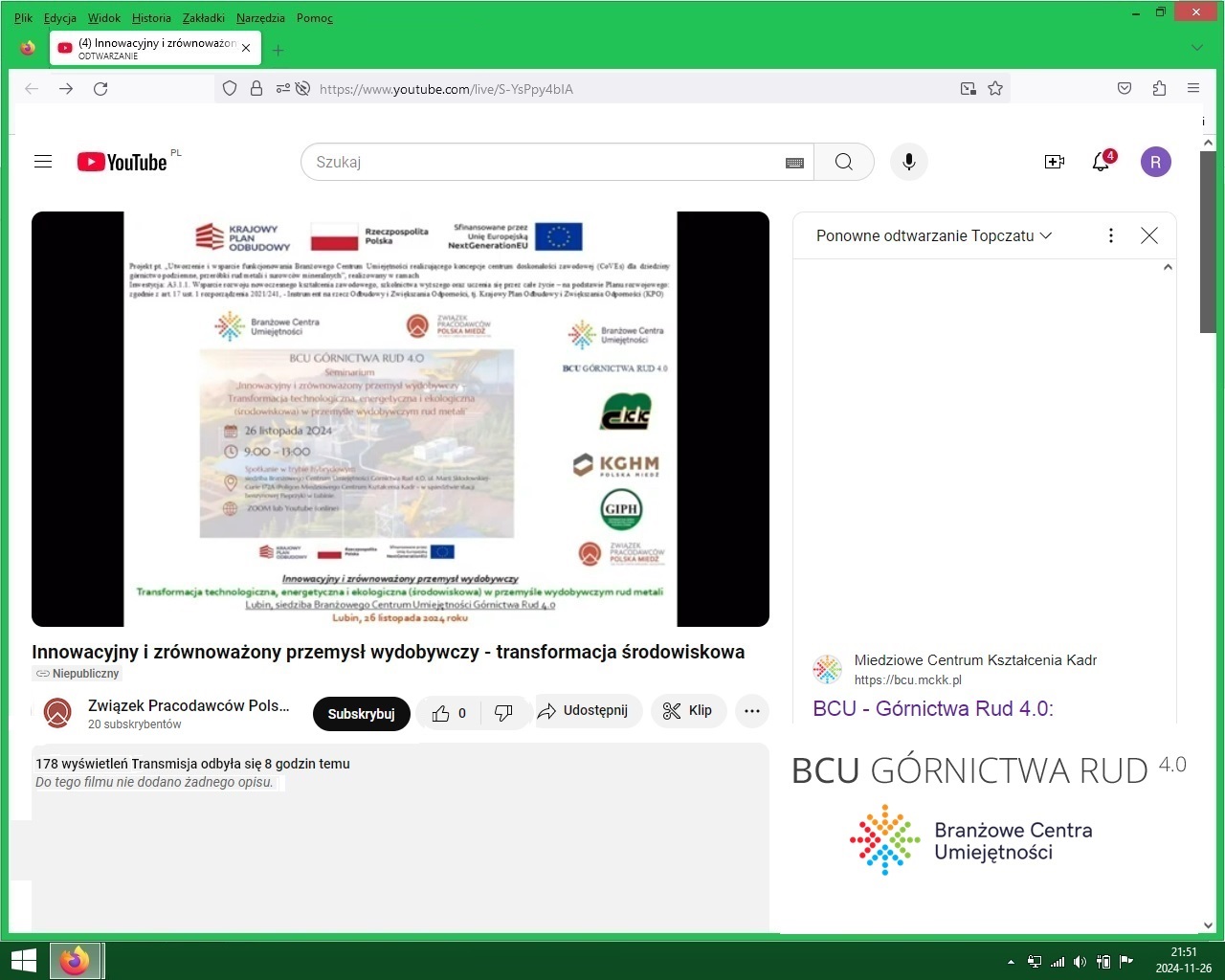Viewport: 1225px width, 980px height.
Task: Open the on-screen keyboard in search
Action: [x=794, y=163]
